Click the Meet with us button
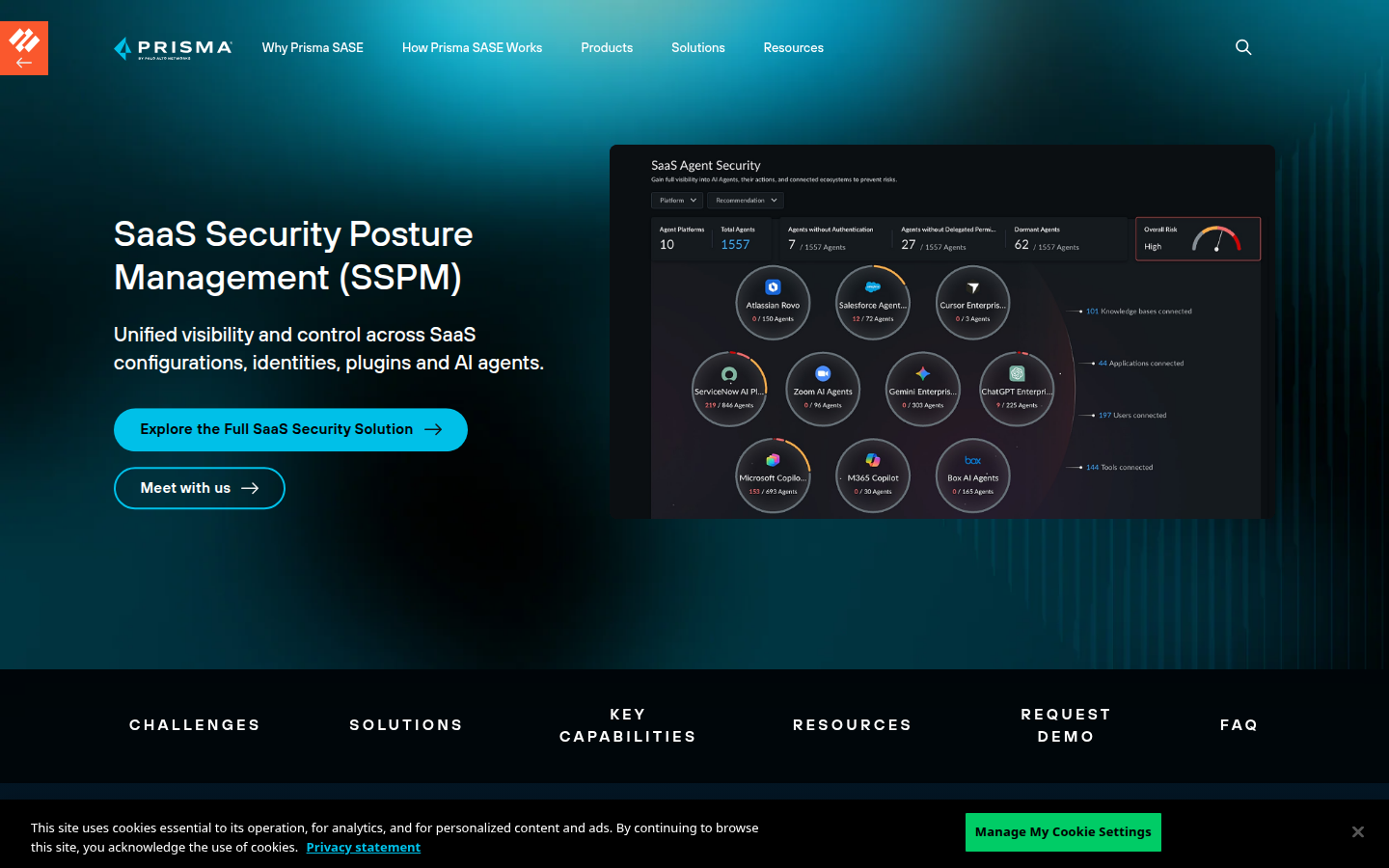 [x=200, y=488]
